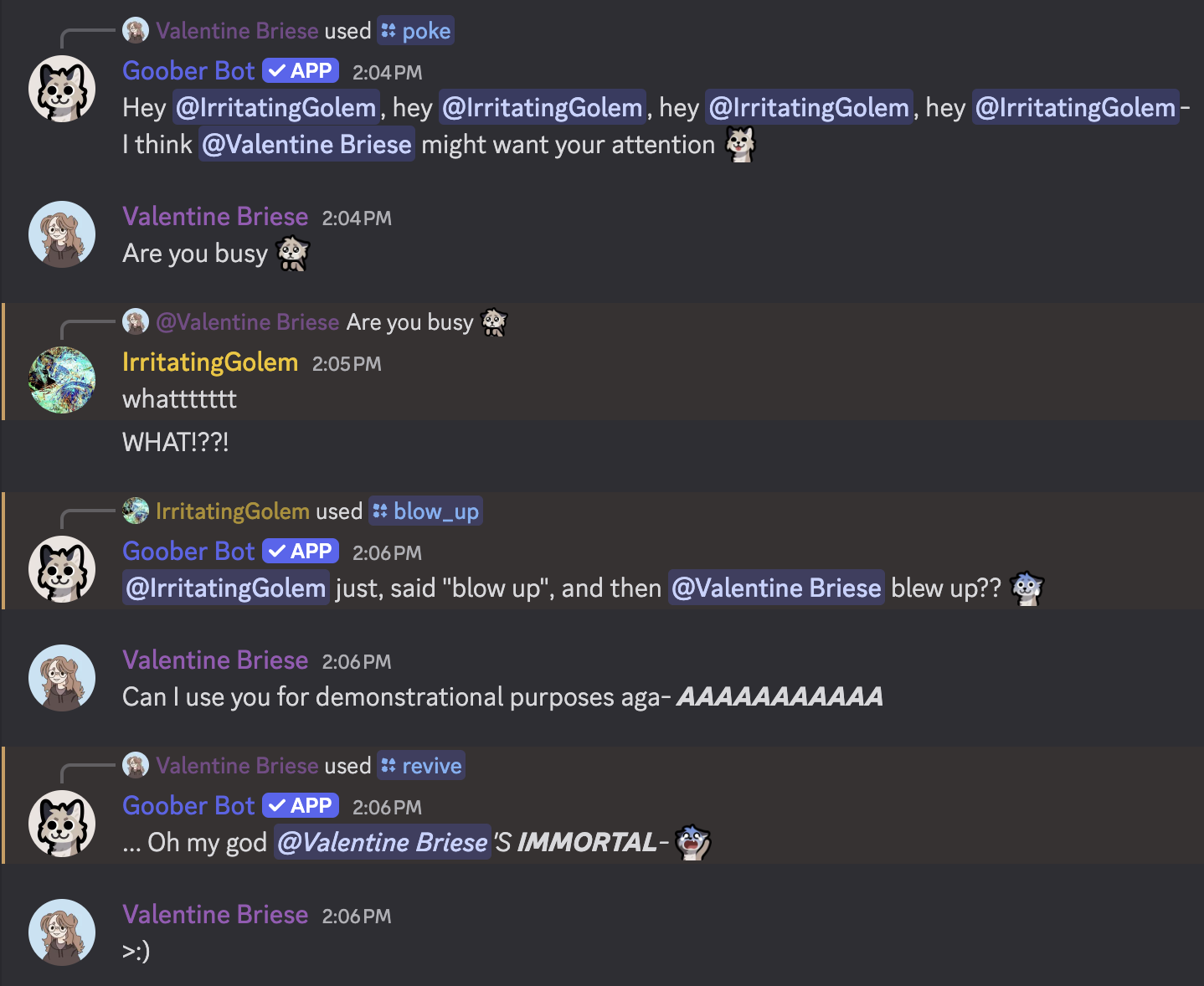
Task: Click the cat emoji after 'want your attention'
Action: click(738, 144)
